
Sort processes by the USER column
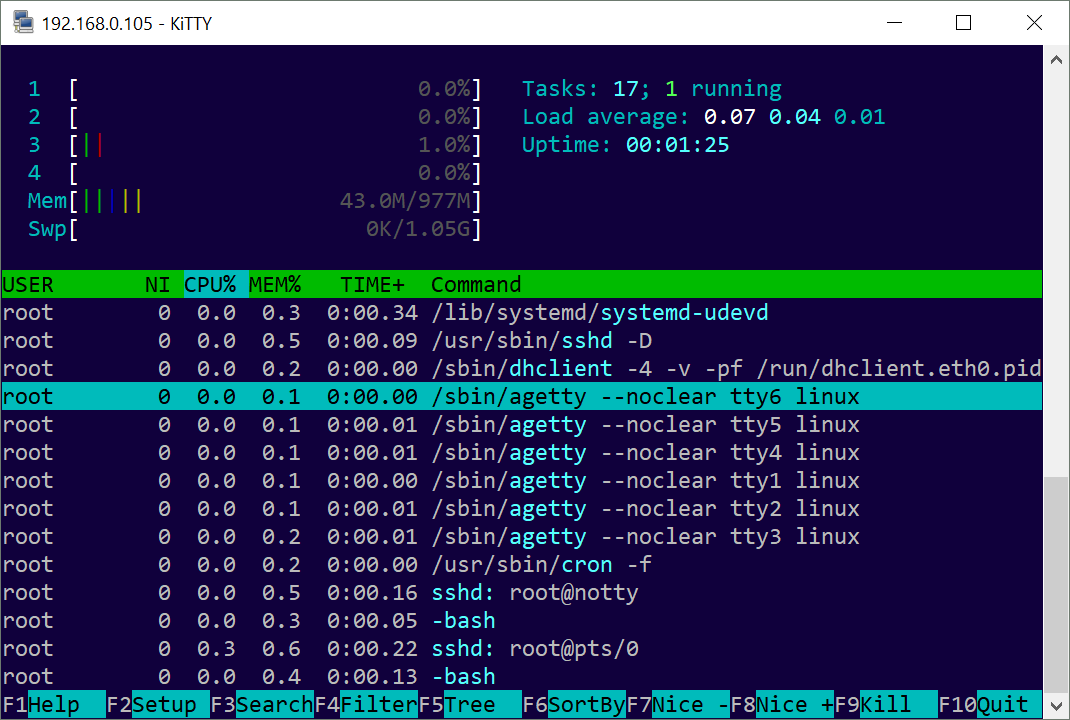pos(28,284)
